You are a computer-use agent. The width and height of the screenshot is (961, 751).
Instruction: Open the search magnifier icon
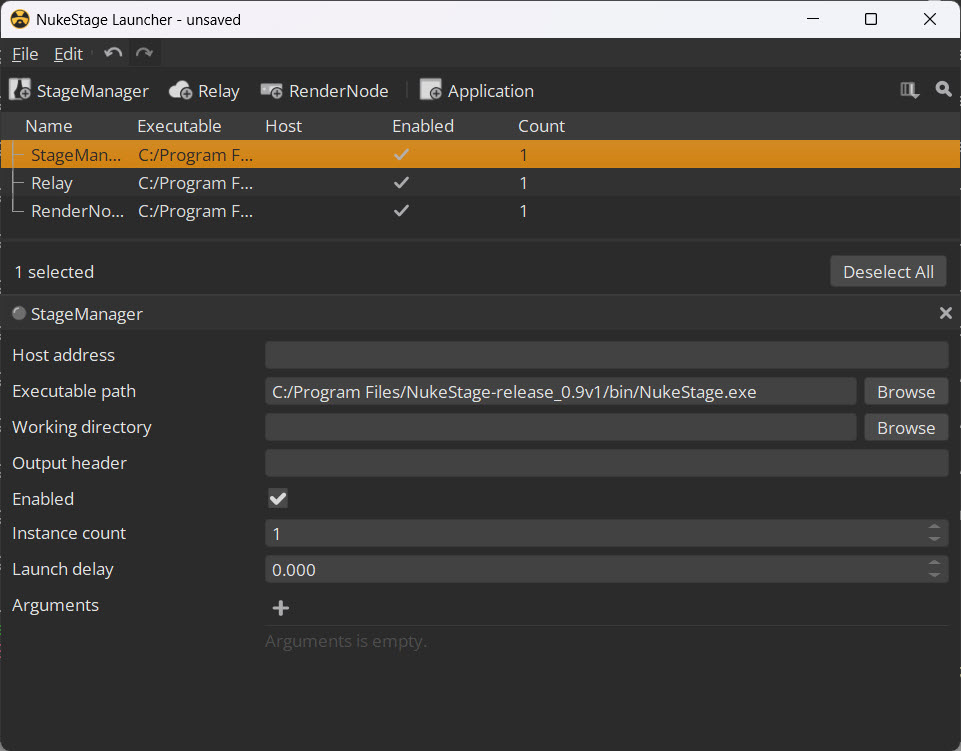coord(943,90)
